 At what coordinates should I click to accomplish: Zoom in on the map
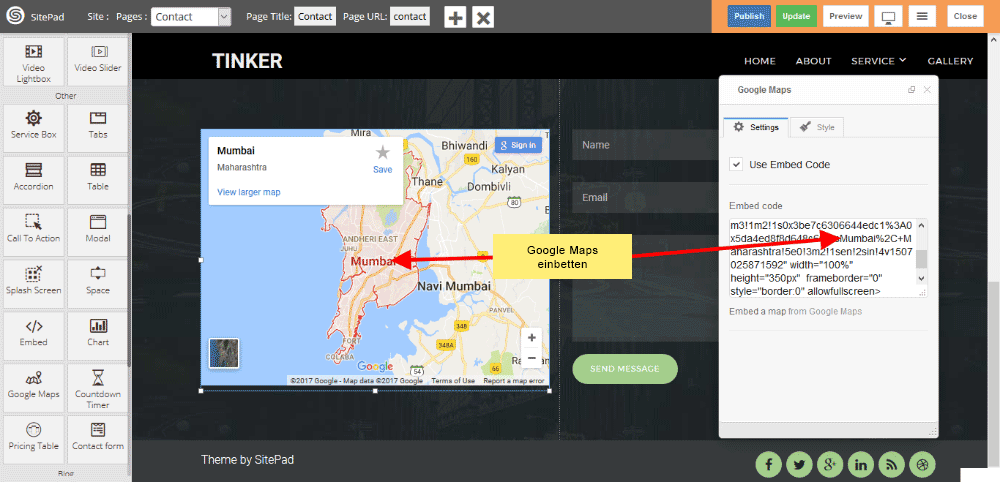pos(532,337)
